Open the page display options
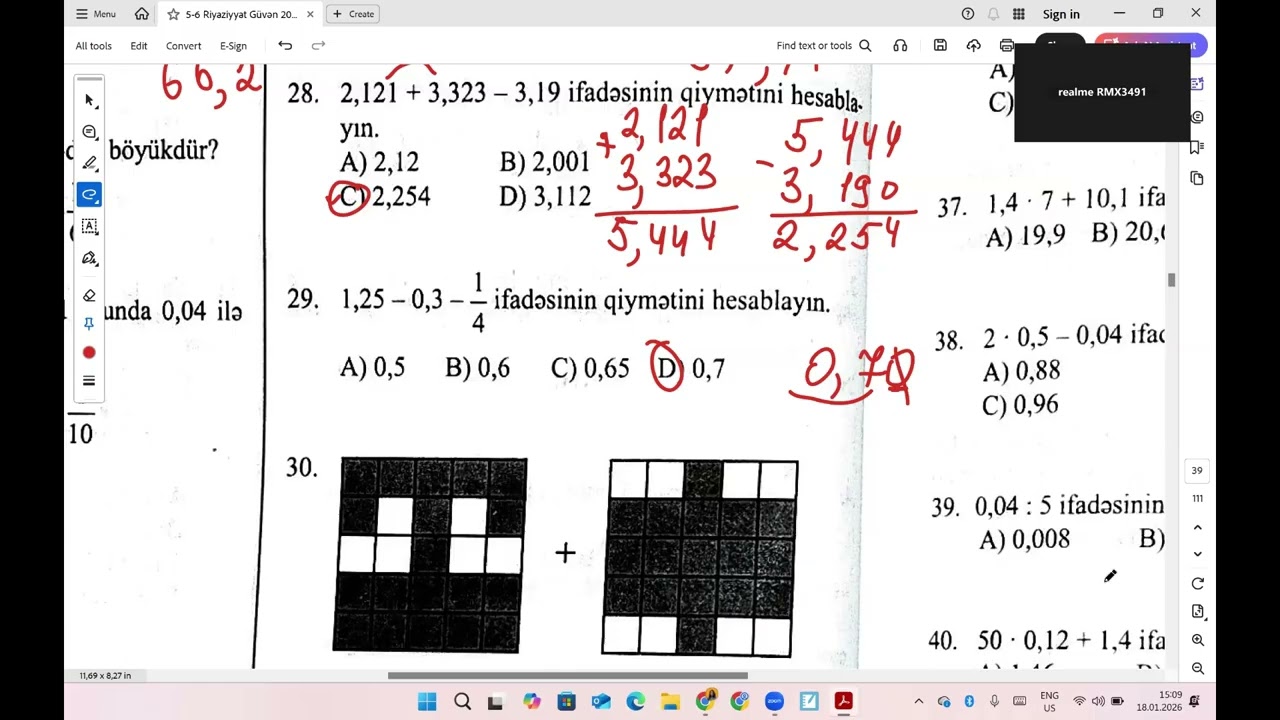The image size is (1280, 720). [1197, 611]
